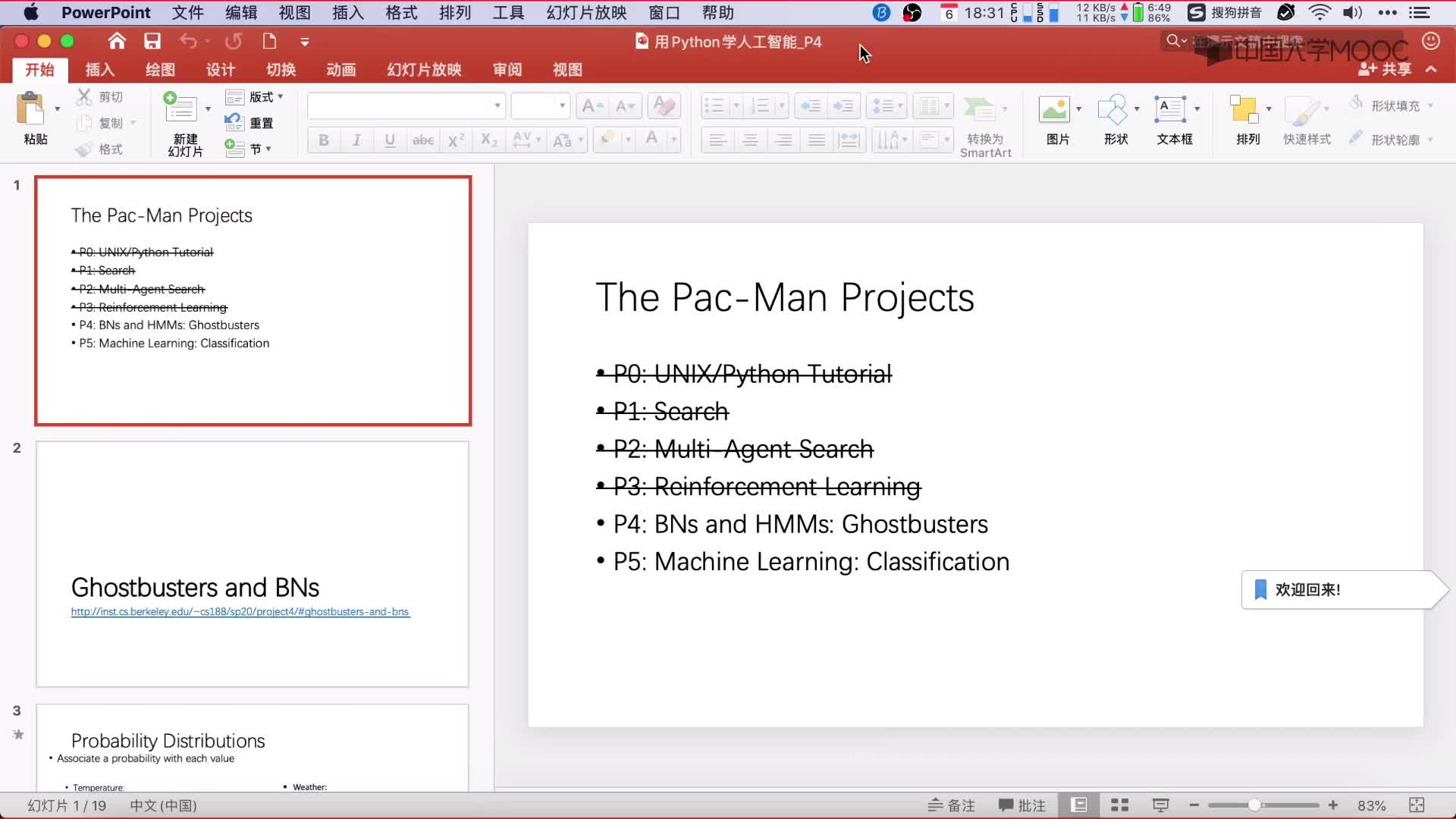Screen dimensions: 1456x819
Task: Select slide 3 thumbnail Probability Distributions
Action: click(x=253, y=748)
